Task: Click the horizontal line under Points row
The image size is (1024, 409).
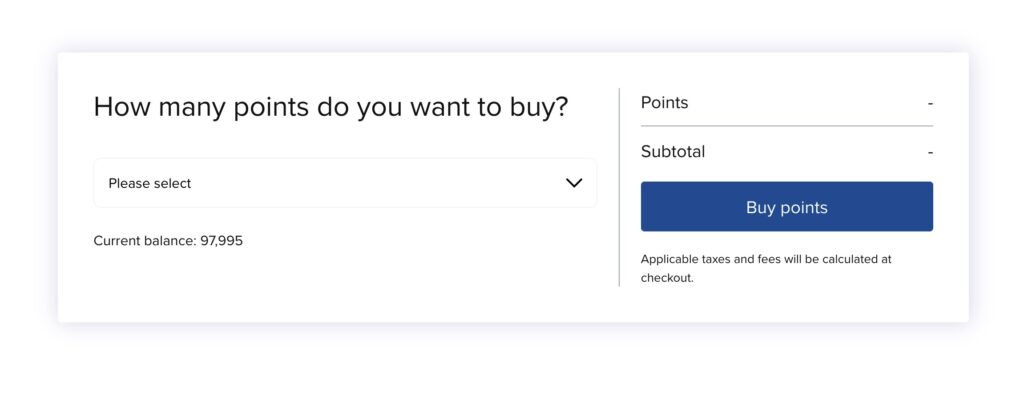Action: point(786,126)
